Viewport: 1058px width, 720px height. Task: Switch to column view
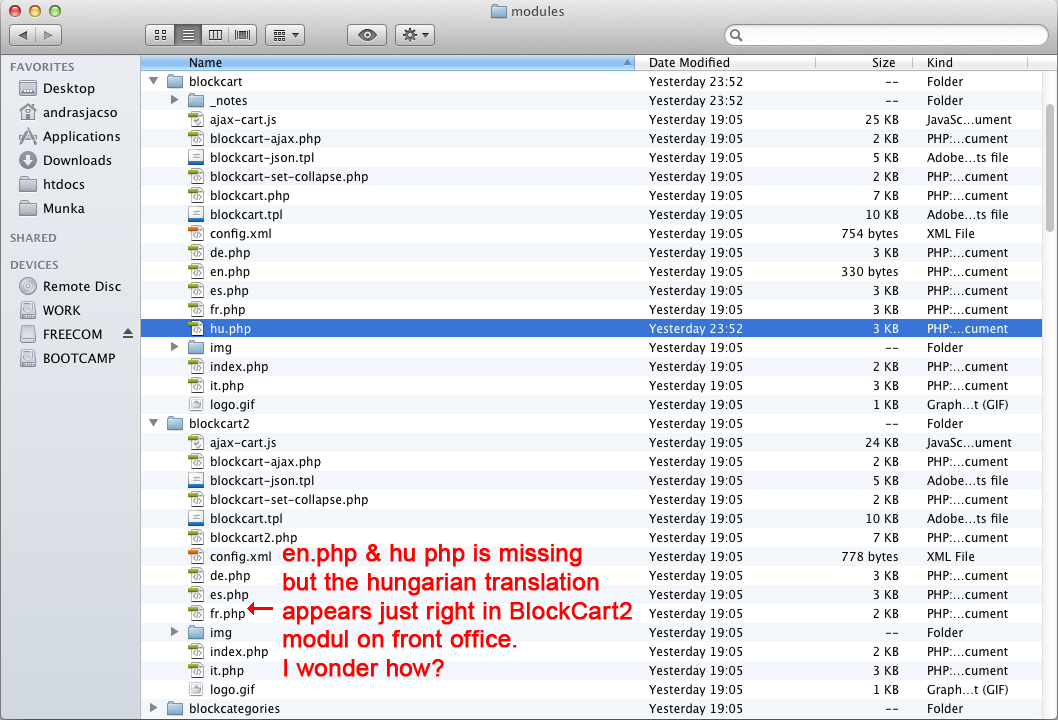(x=215, y=35)
